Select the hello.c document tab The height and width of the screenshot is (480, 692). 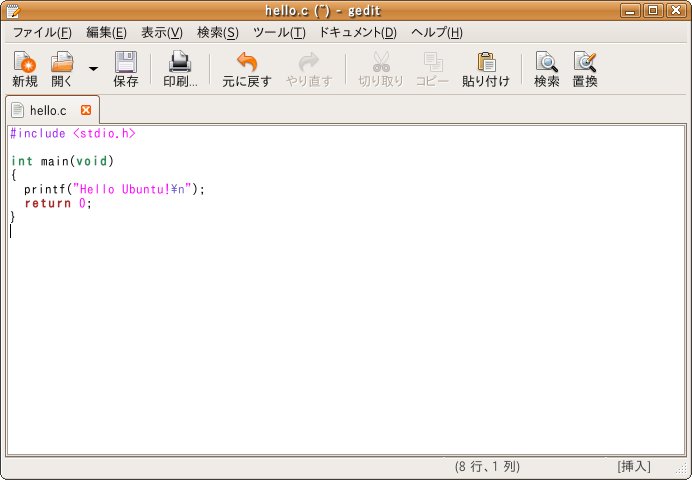coord(47,110)
